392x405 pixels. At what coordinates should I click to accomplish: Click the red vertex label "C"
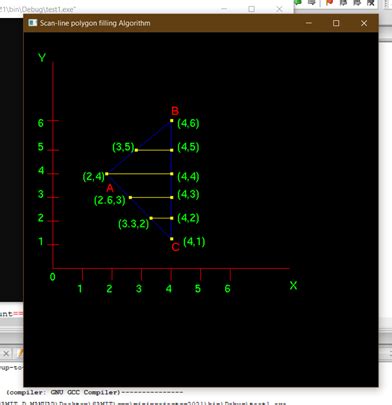coord(176,247)
